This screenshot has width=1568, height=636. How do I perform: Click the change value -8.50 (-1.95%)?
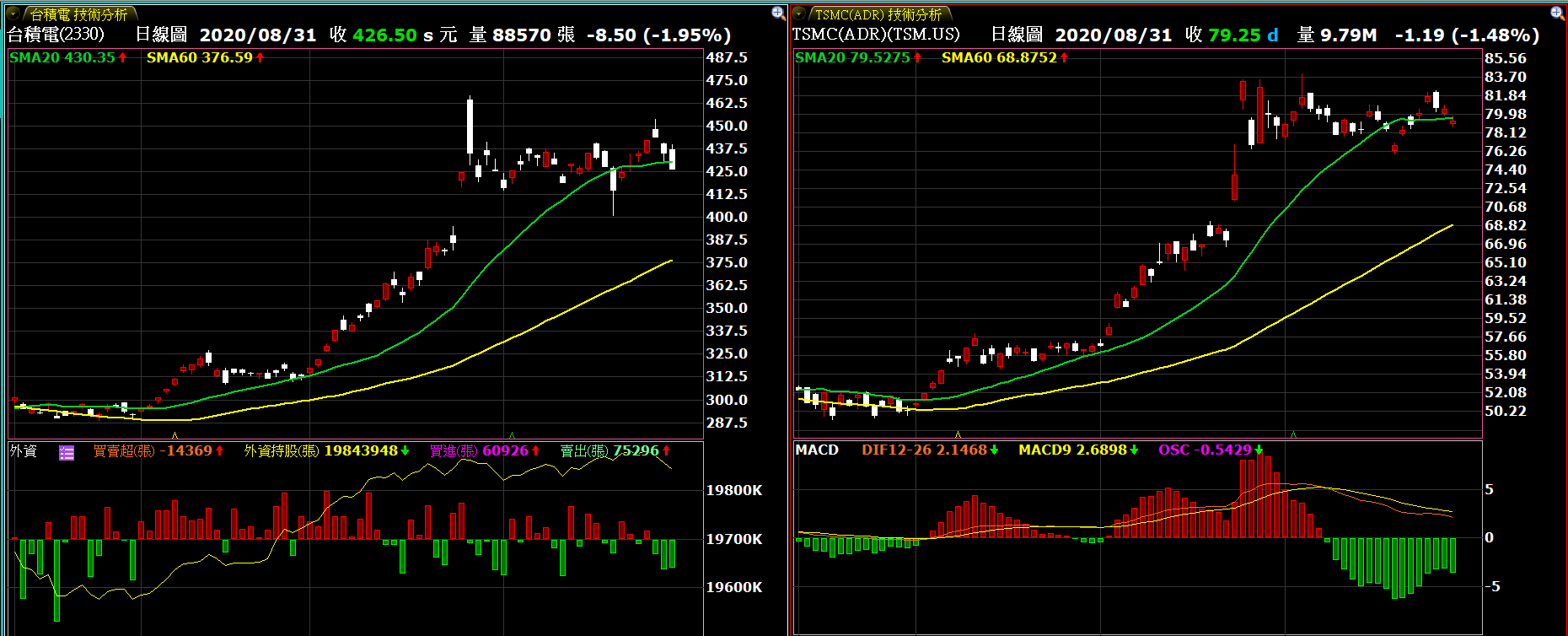pyautogui.click(x=658, y=35)
